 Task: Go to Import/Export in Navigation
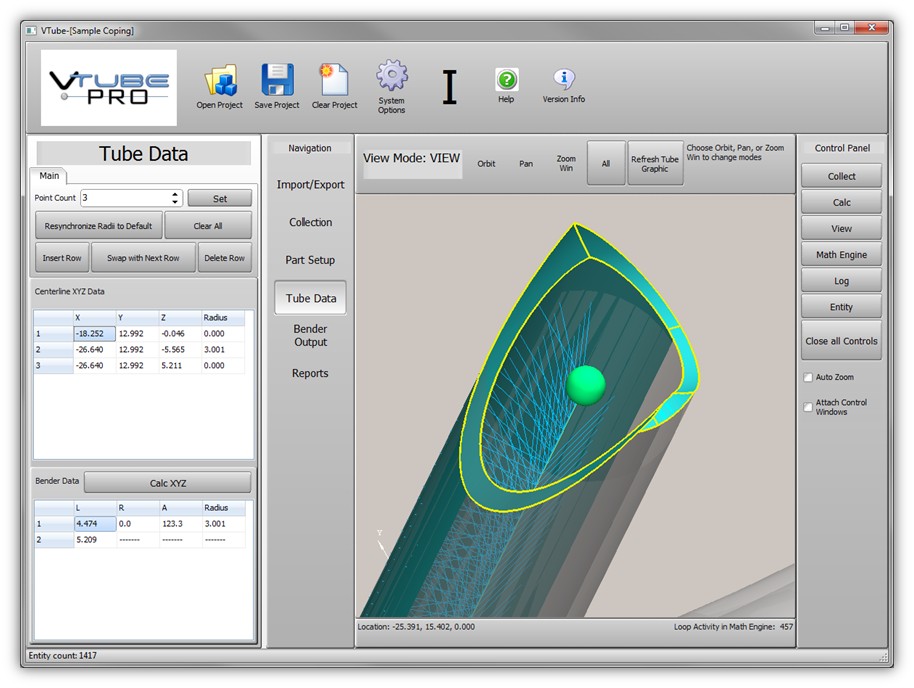310,185
